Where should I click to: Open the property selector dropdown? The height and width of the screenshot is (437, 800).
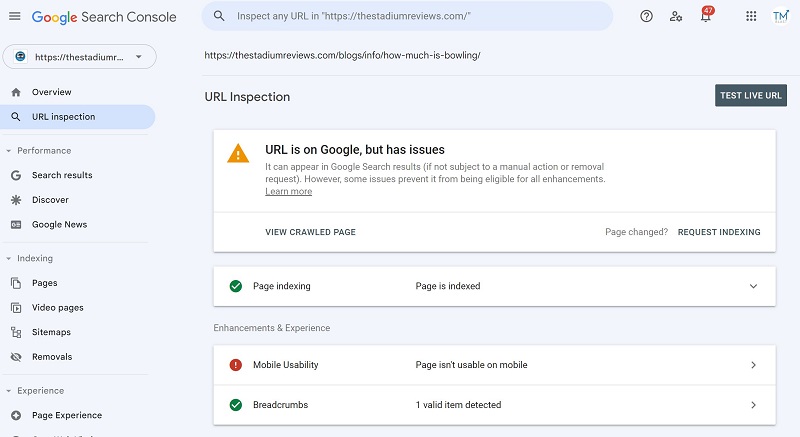point(80,57)
